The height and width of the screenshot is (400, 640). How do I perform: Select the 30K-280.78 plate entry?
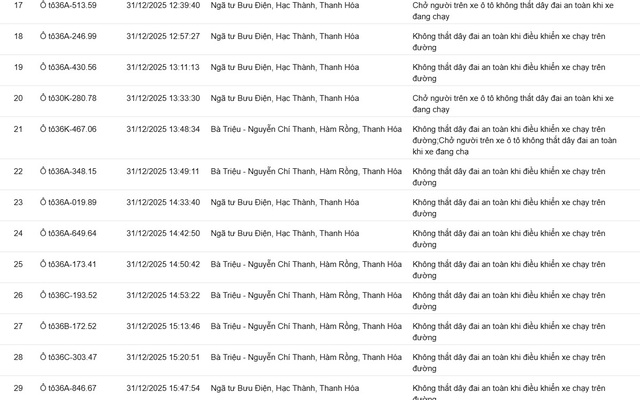[68, 98]
